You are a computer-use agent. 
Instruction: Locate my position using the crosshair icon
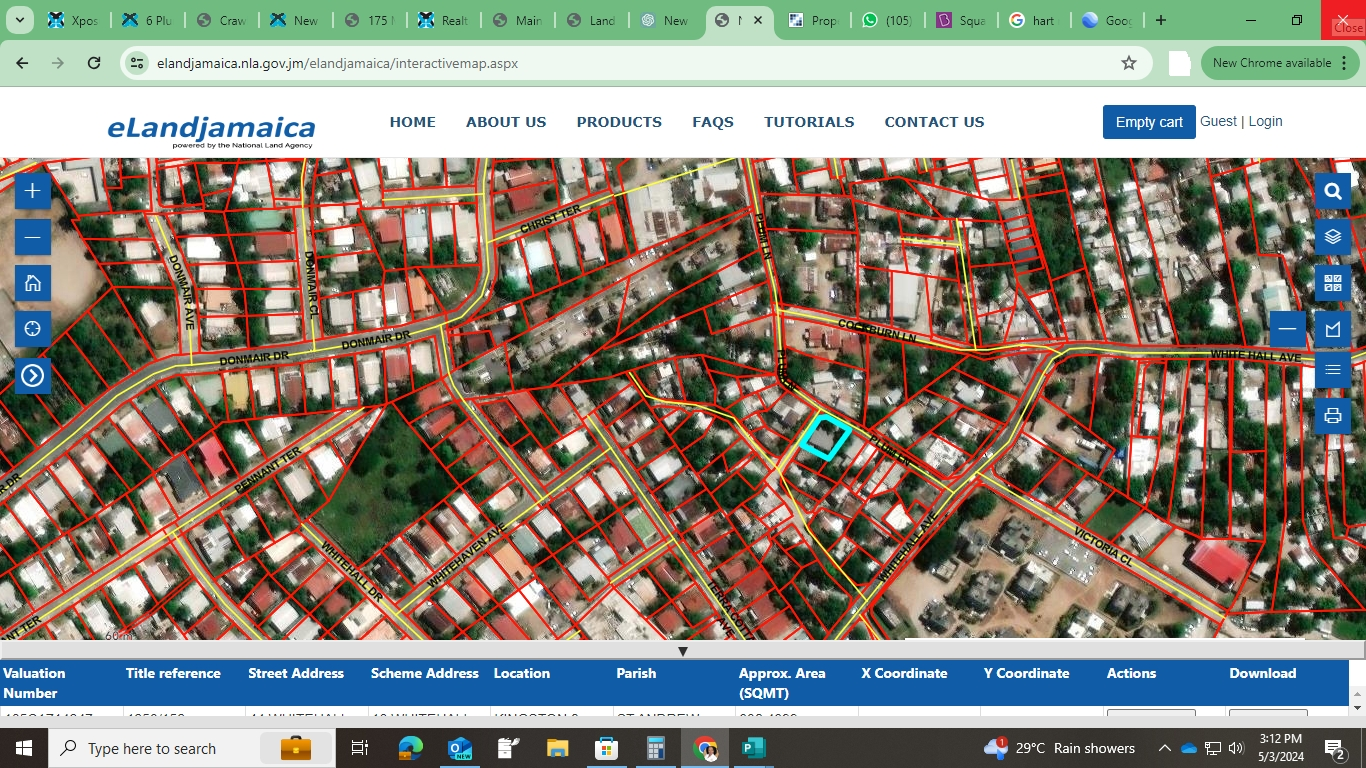(32, 328)
